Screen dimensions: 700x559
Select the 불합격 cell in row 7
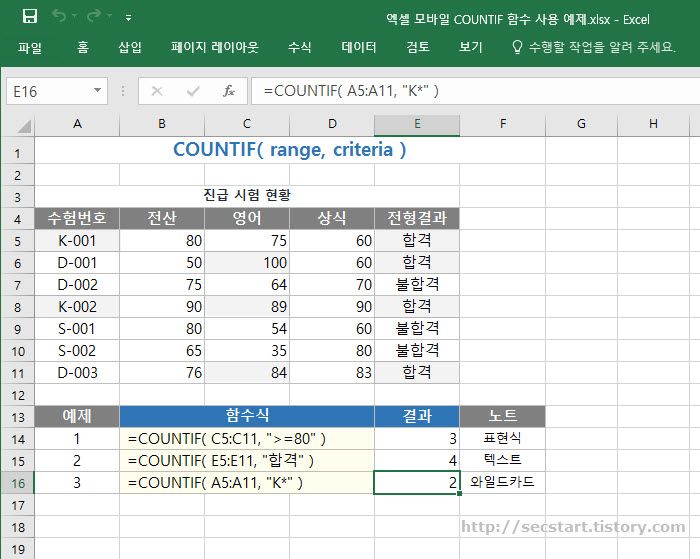click(x=417, y=284)
